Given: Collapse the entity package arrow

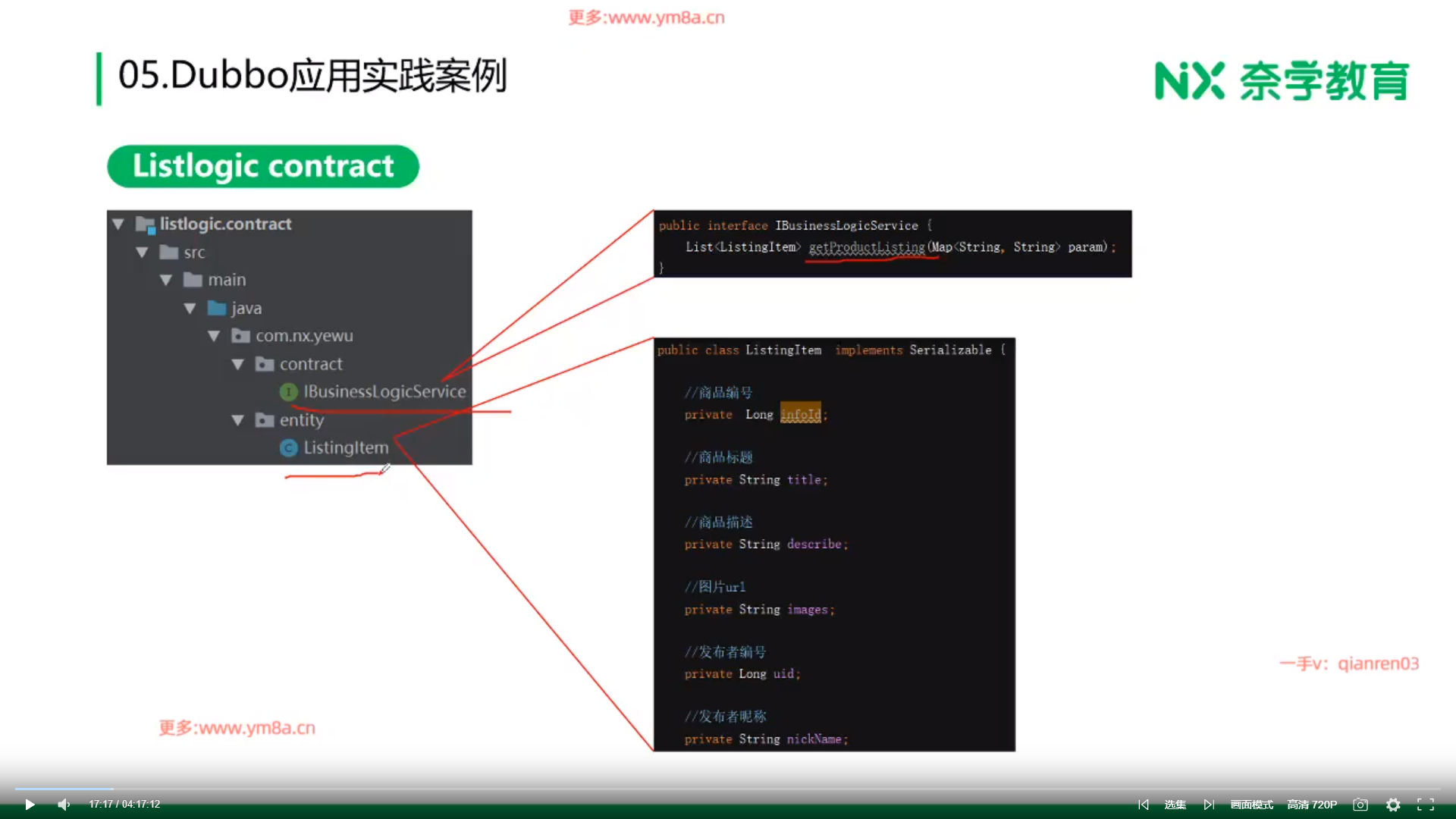Looking at the screenshot, I should point(237,420).
